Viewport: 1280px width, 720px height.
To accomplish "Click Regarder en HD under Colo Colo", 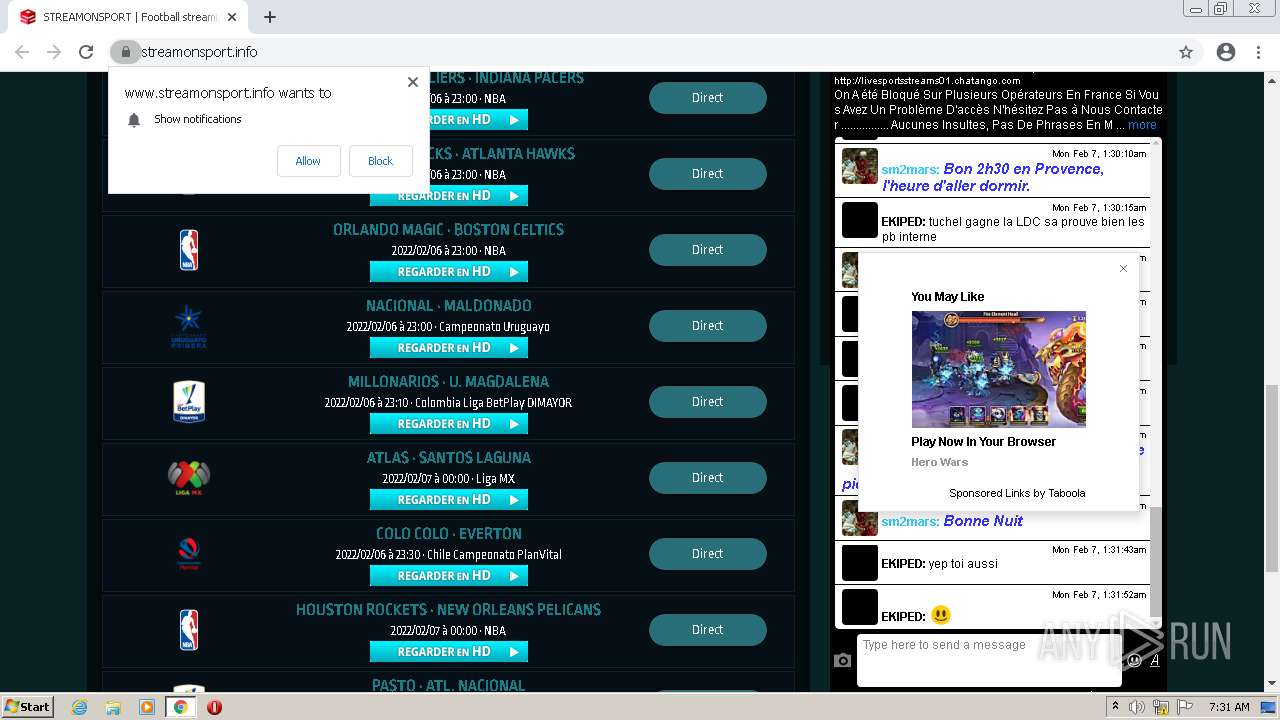I will 448,576.
